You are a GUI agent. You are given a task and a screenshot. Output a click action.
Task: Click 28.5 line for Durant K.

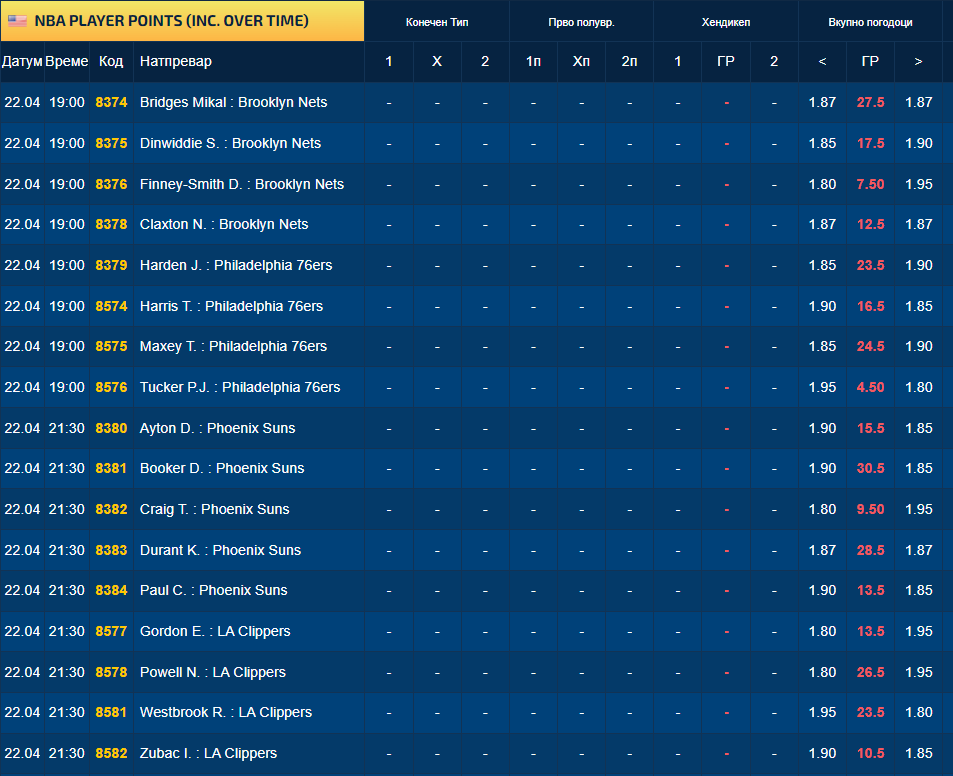click(870, 549)
